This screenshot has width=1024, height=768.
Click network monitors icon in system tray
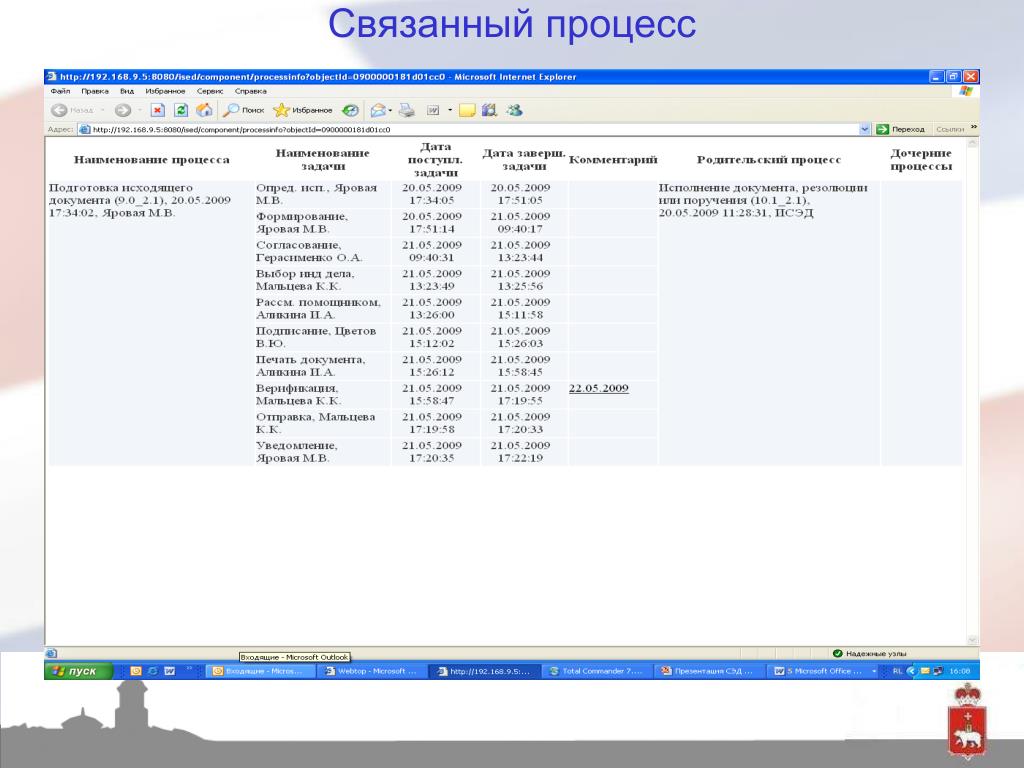(x=938, y=671)
